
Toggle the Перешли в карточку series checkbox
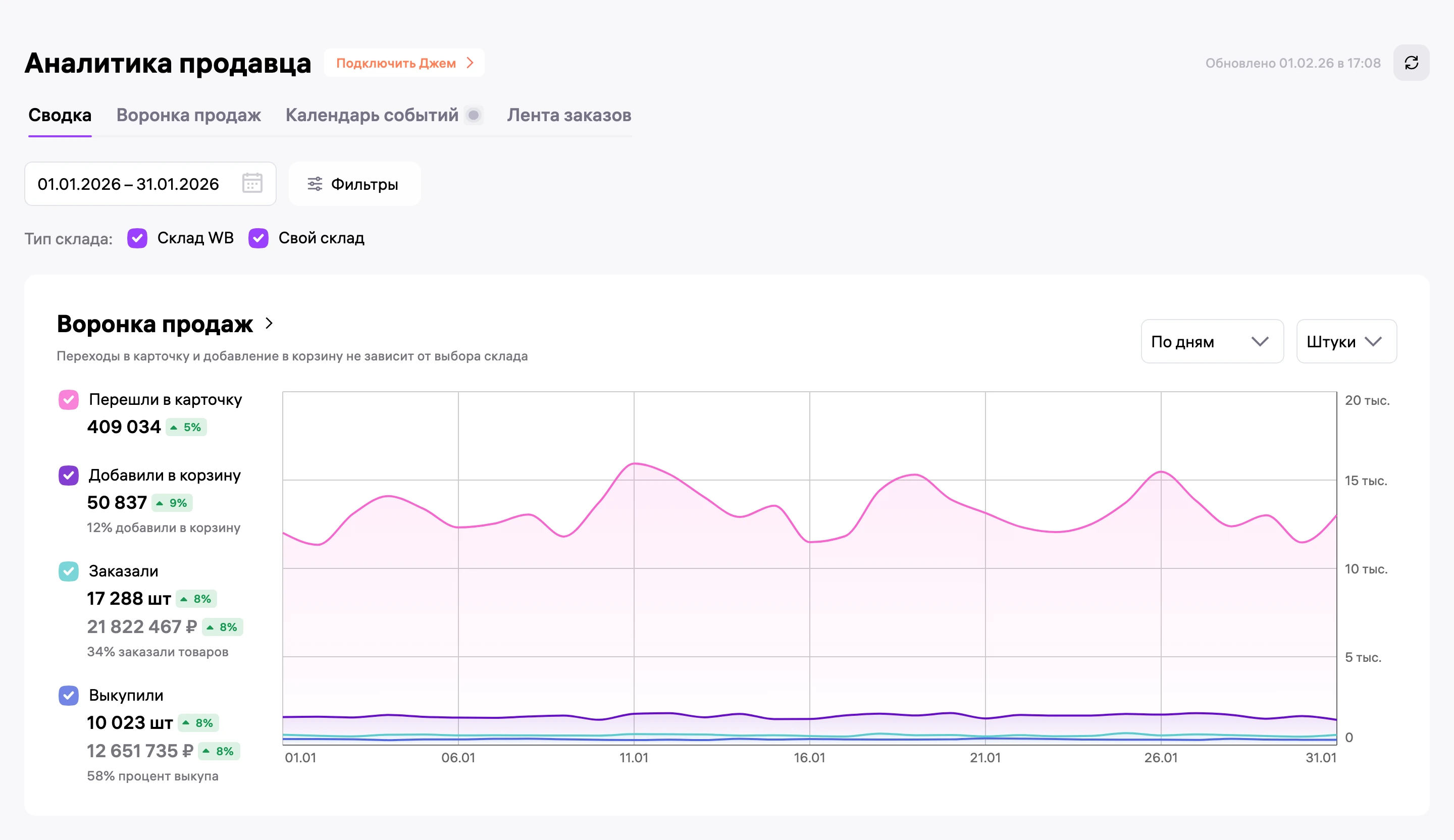(69, 400)
